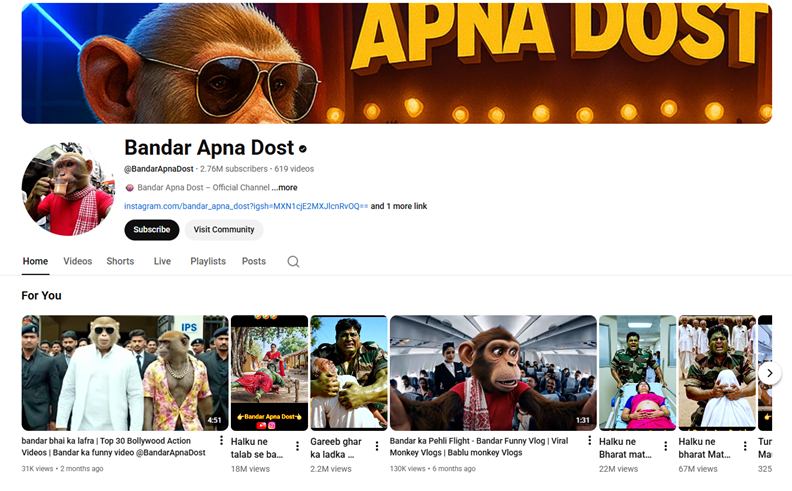792x491 pixels.
Task: Click the '18M views' text
Action: pyautogui.click(x=251, y=469)
